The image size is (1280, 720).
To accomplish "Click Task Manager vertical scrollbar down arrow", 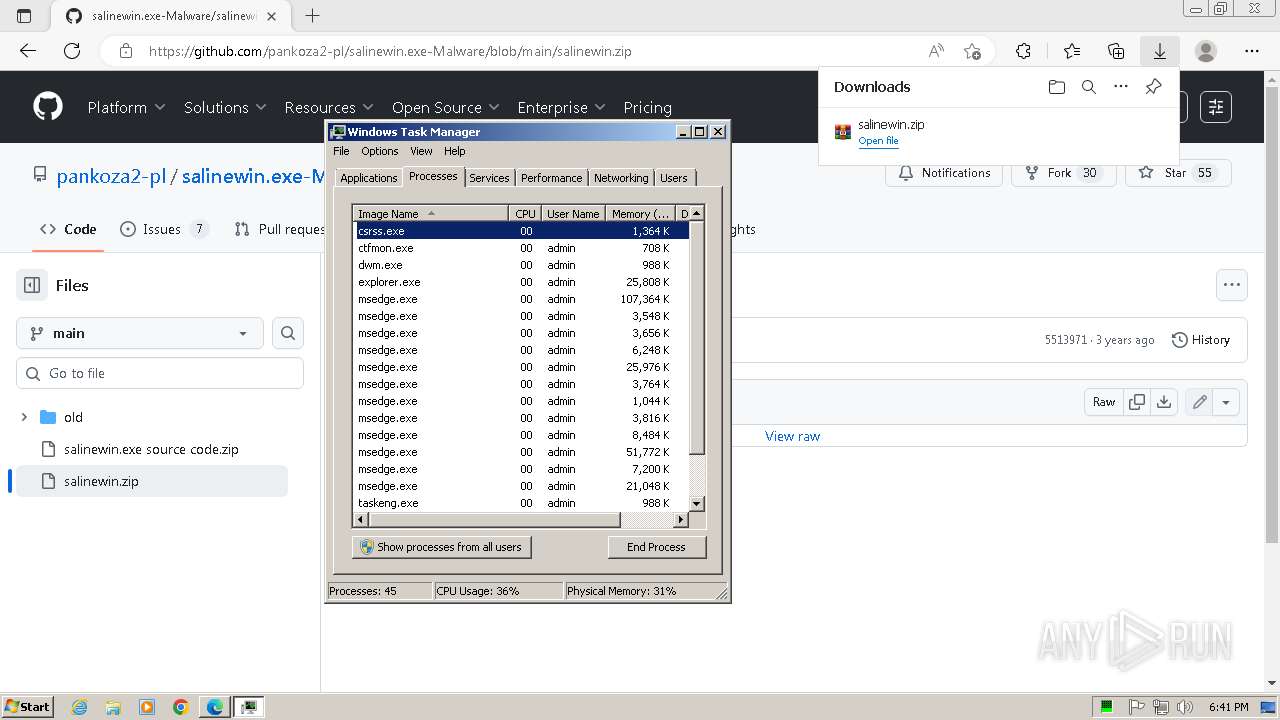I will pos(696,503).
